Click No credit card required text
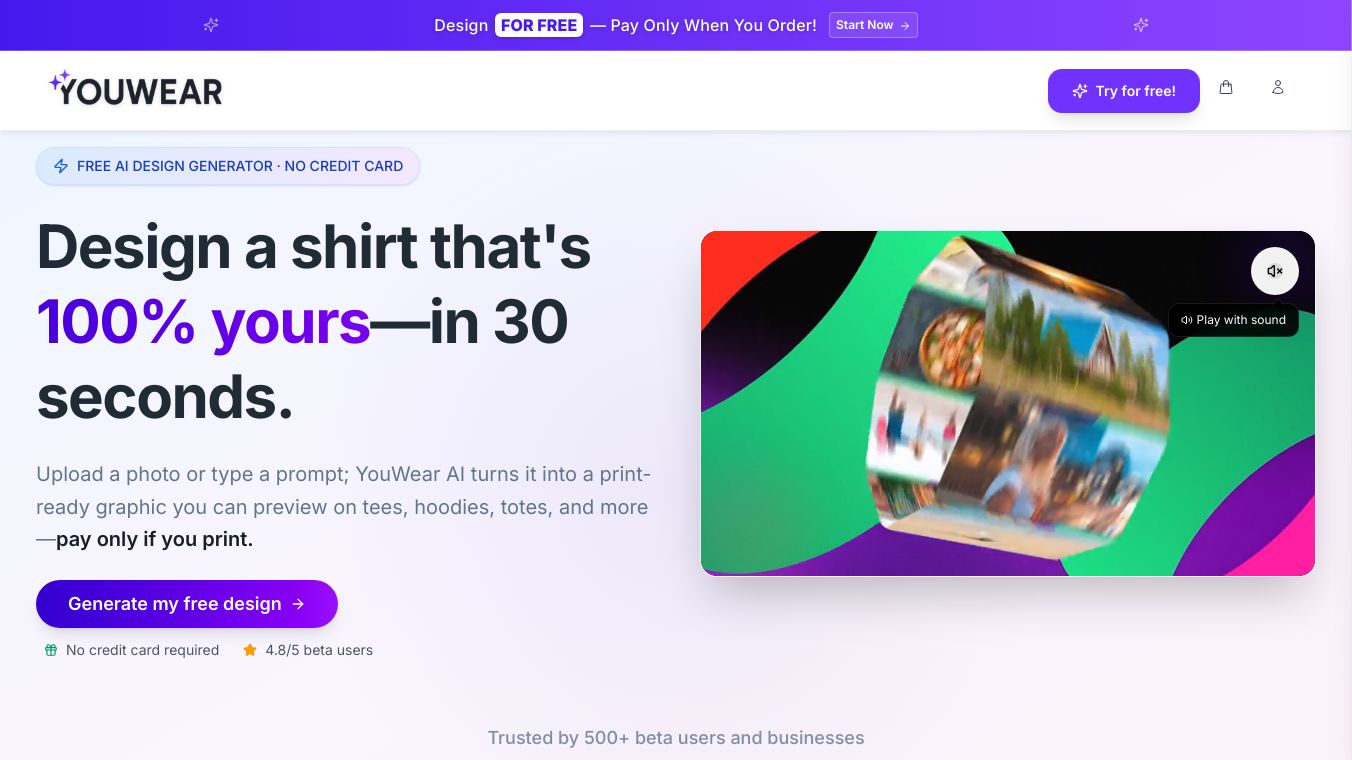Screen dimensions: 1352x760 [x=142, y=650]
